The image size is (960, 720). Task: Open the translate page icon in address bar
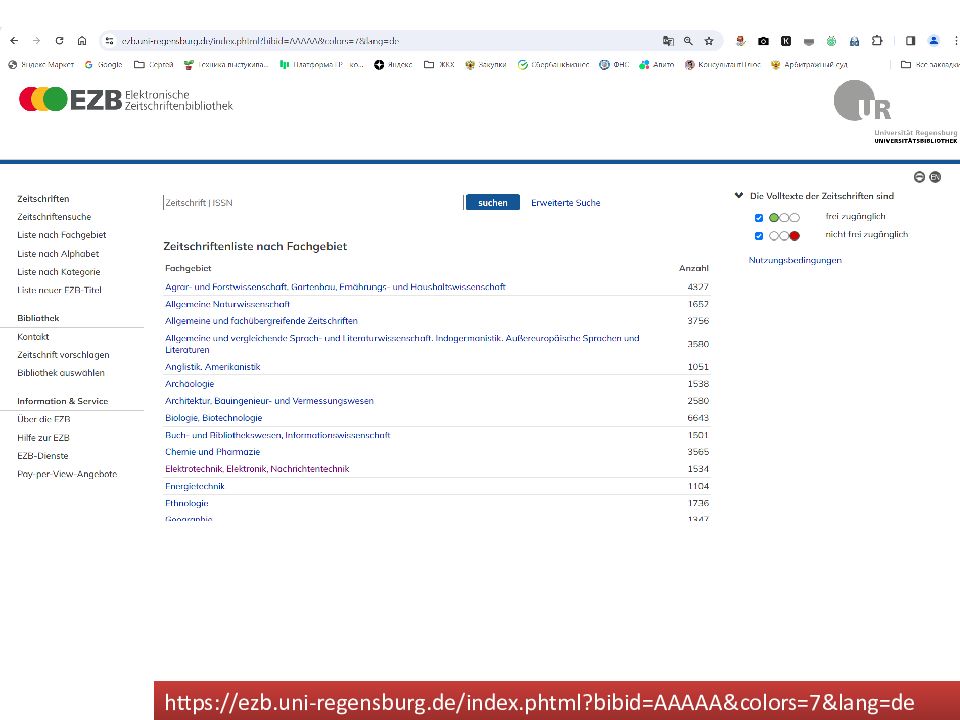click(668, 41)
